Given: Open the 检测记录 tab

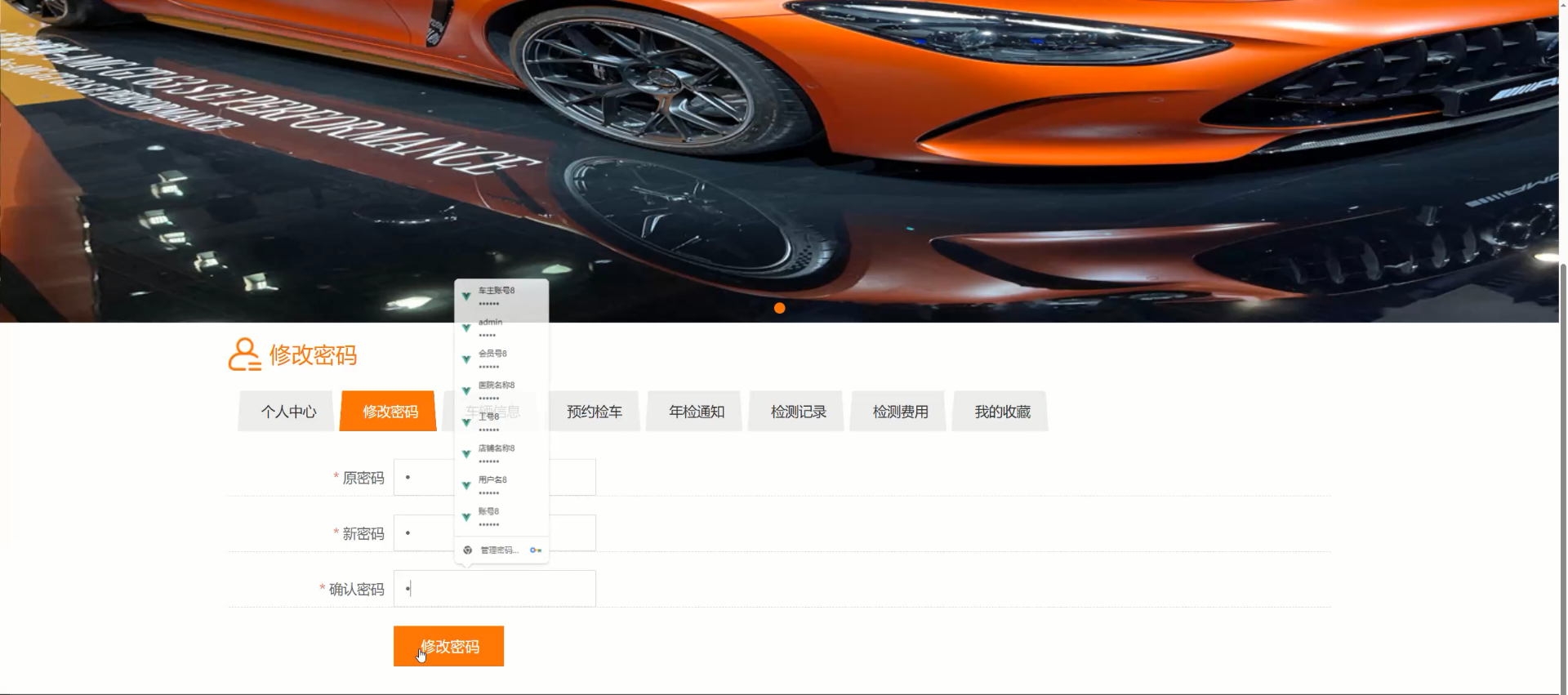Looking at the screenshot, I should tap(798, 412).
